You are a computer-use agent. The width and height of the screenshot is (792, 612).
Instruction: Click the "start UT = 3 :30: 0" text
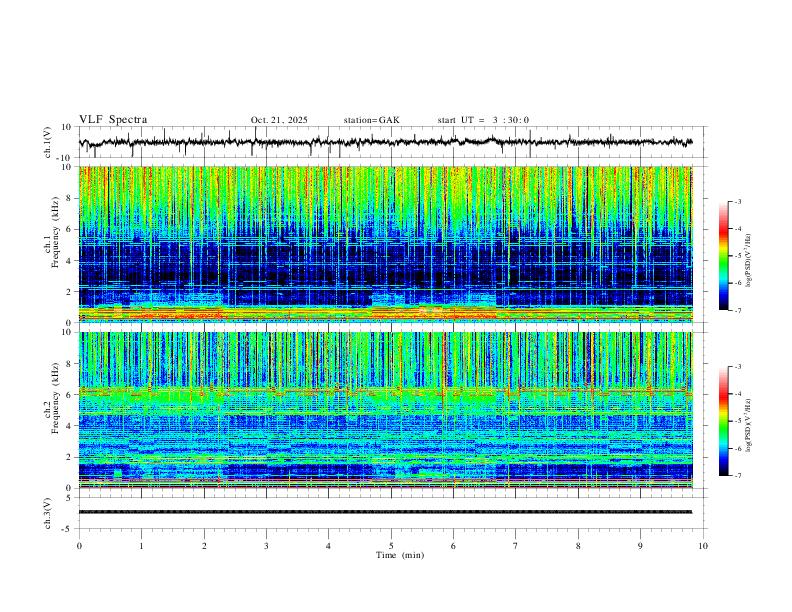click(x=483, y=120)
